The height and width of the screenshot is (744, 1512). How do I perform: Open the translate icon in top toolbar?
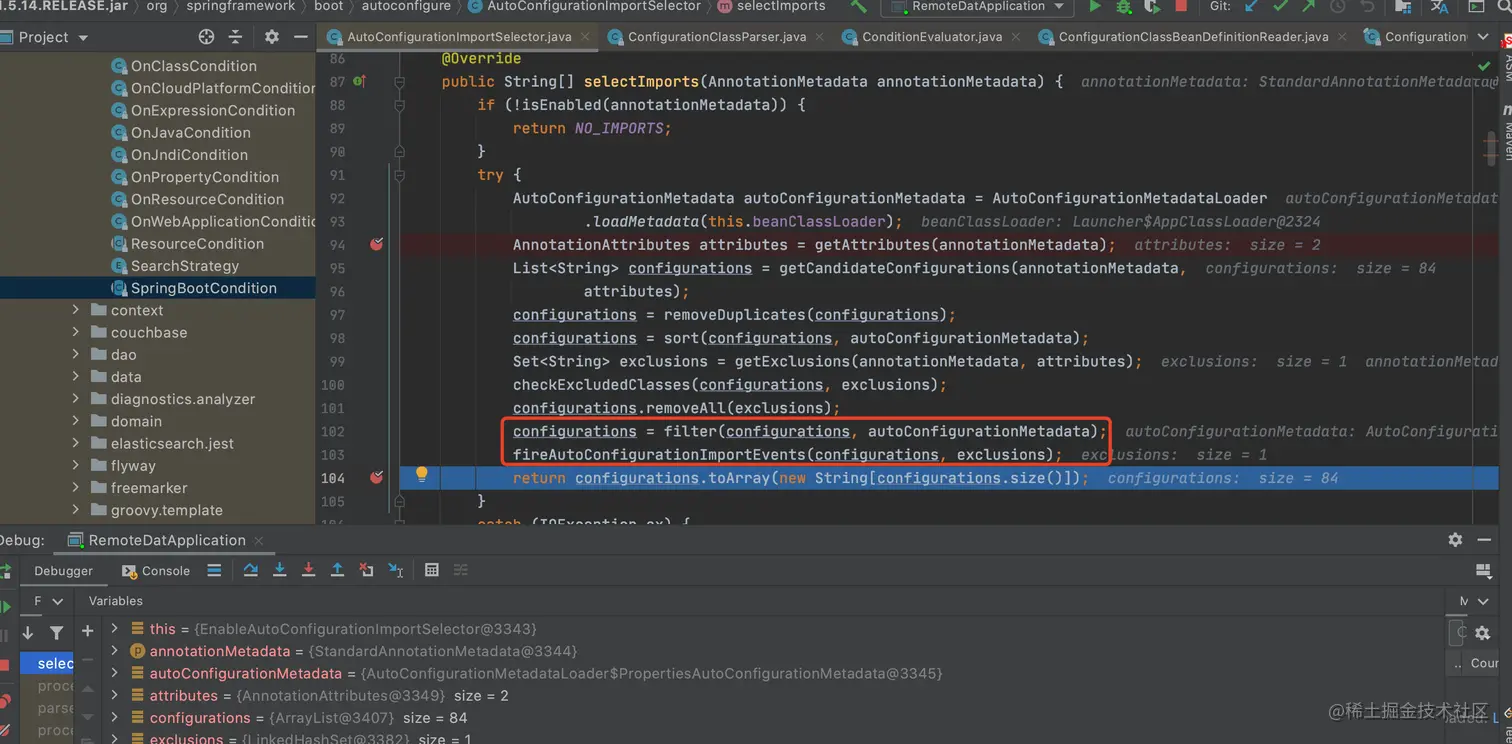point(1439,7)
